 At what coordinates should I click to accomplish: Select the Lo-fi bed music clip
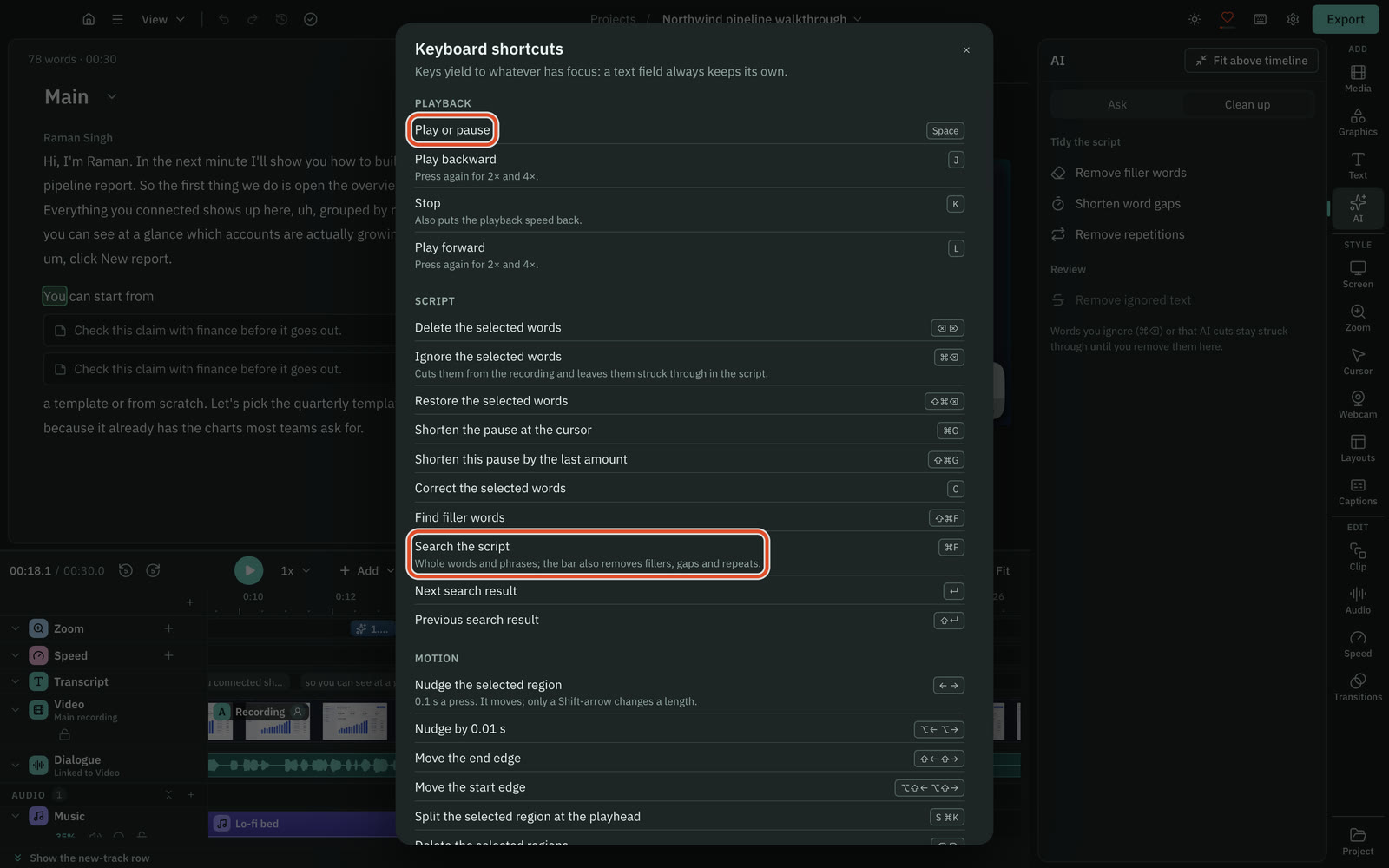[302, 824]
